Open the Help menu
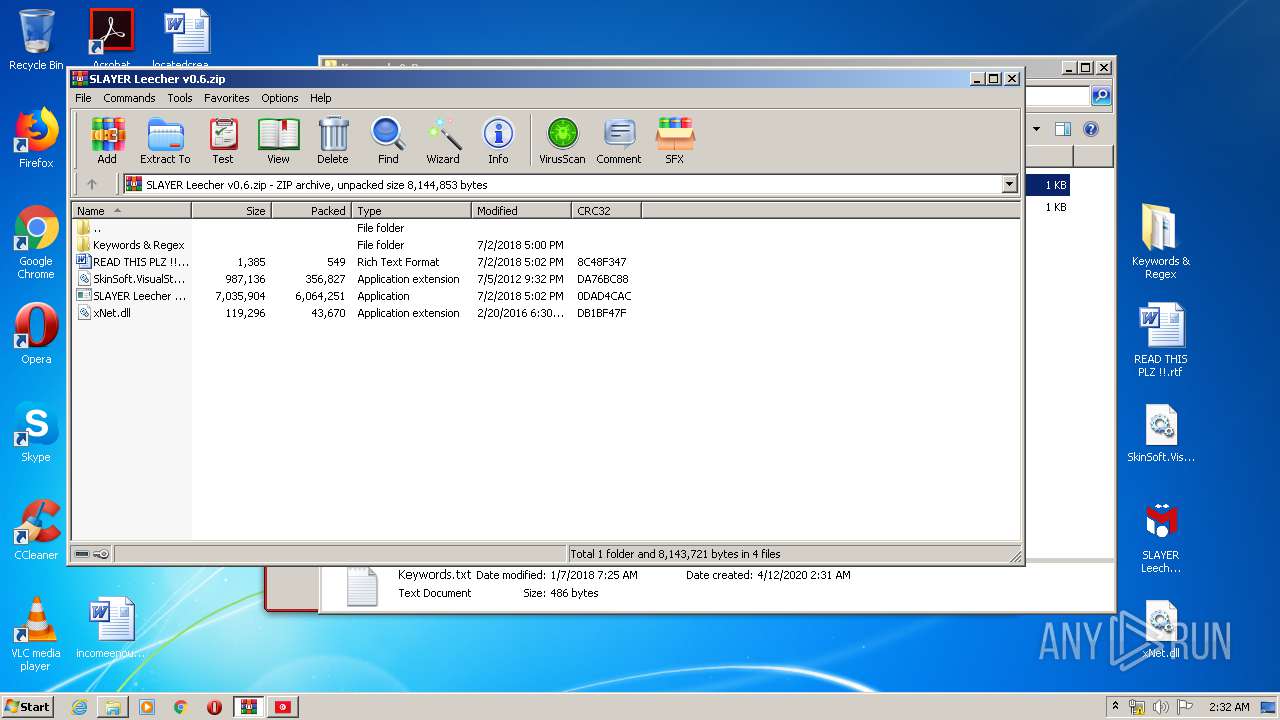 320,98
